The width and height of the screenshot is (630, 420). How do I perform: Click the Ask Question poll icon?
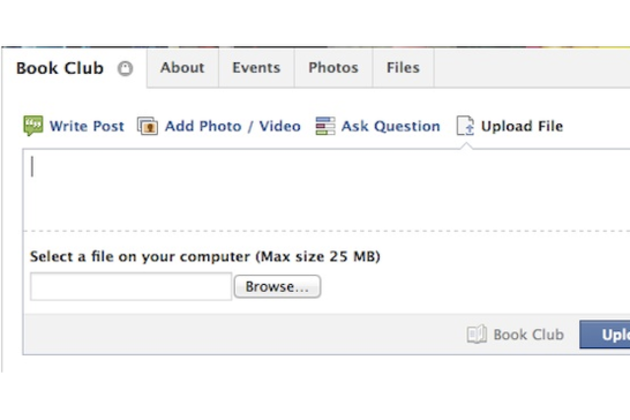[325, 127]
